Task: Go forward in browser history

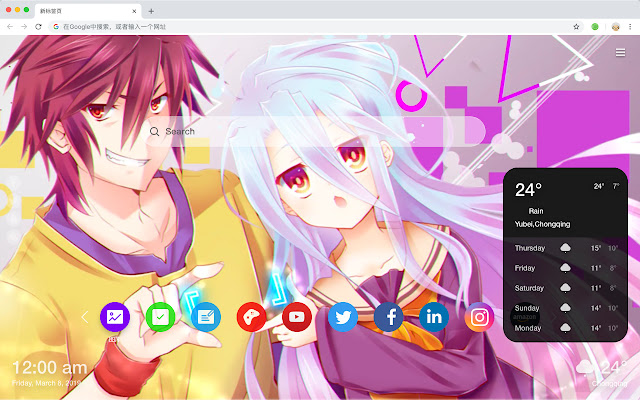Action: (x=24, y=27)
